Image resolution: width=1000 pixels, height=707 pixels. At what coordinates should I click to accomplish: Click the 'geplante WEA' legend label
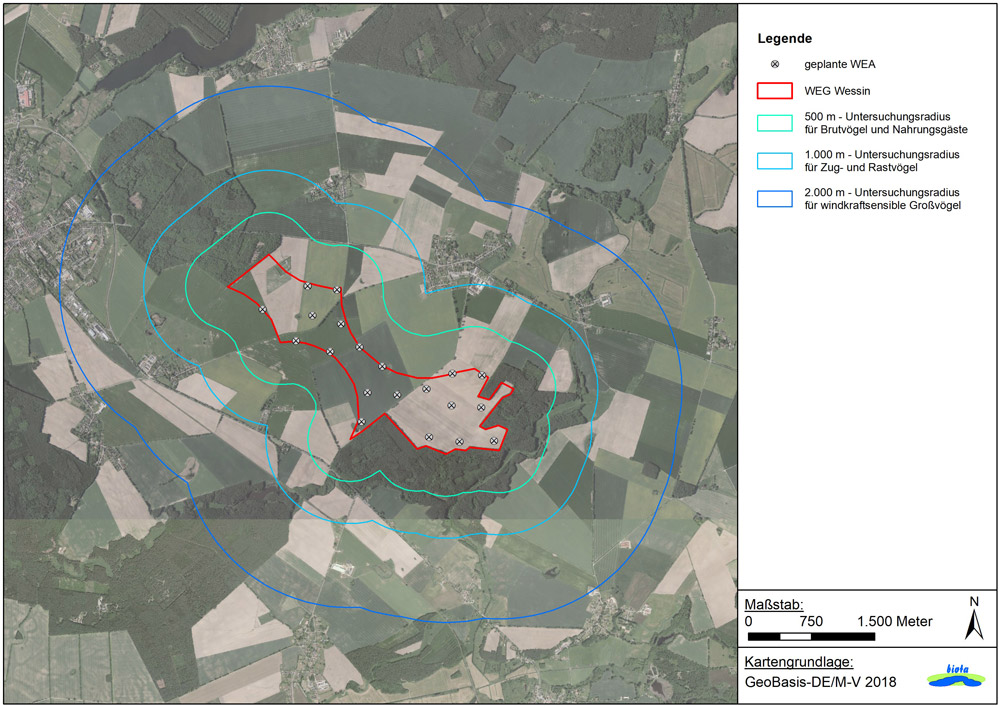tap(840, 64)
